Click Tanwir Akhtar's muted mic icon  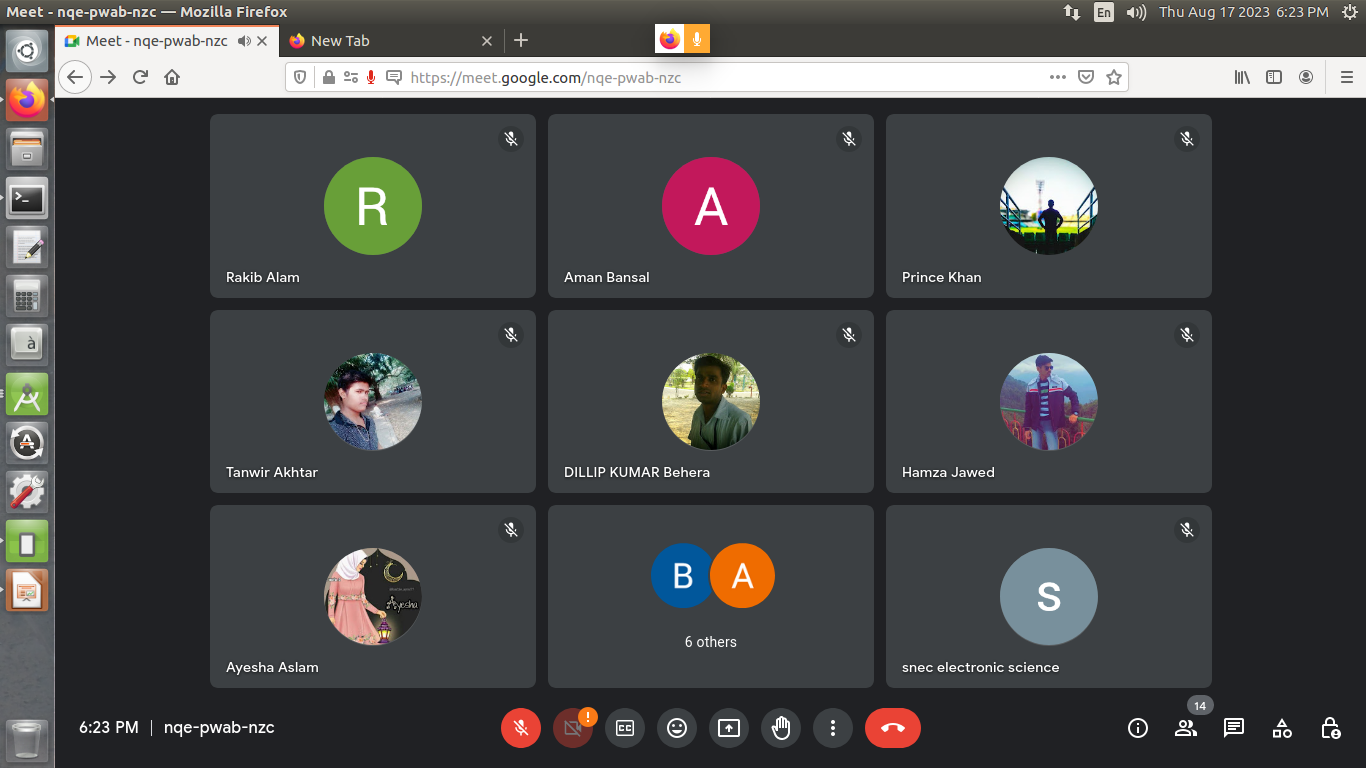click(x=511, y=335)
